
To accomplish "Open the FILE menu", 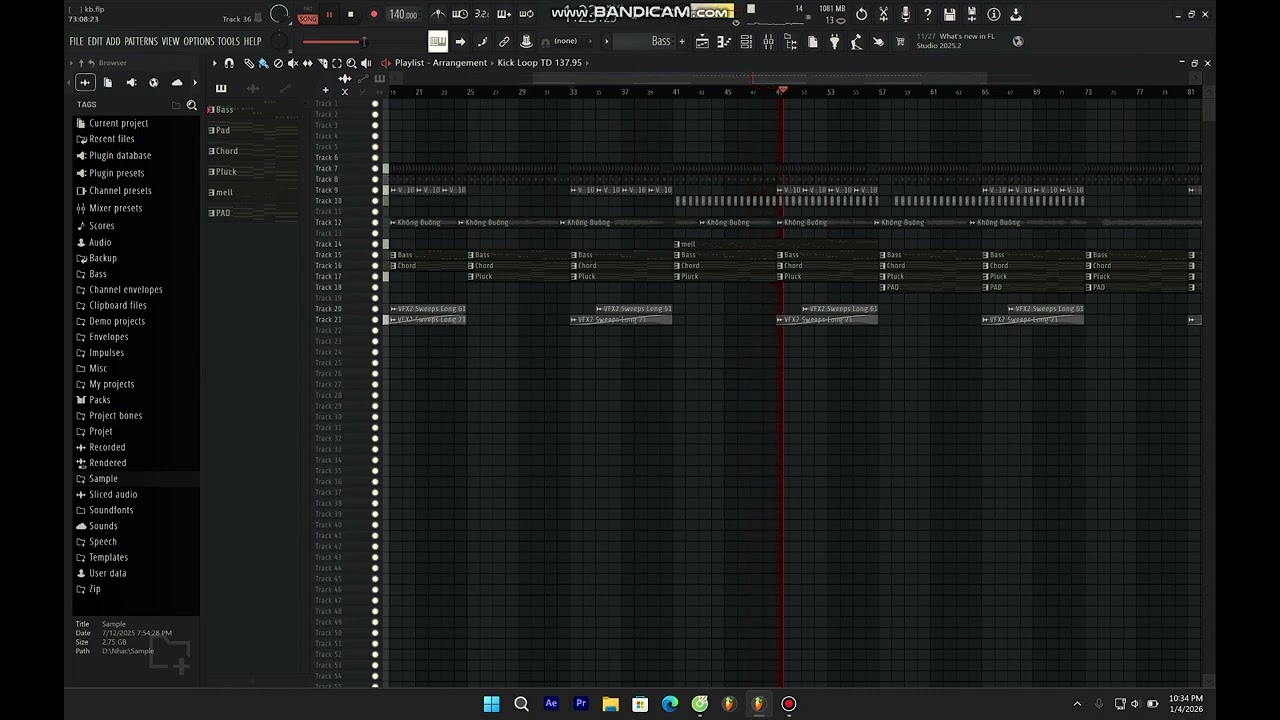I will 76,41.
